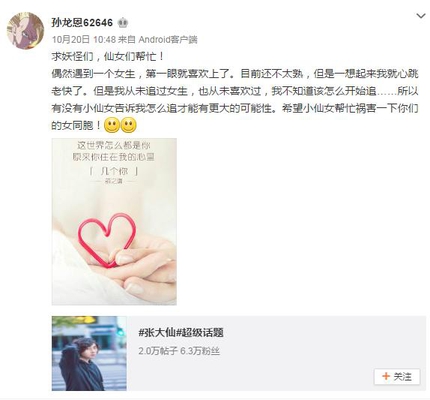Click the crown membership badge beside username
Screen dimensions: 430x400
(x=123, y=23)
